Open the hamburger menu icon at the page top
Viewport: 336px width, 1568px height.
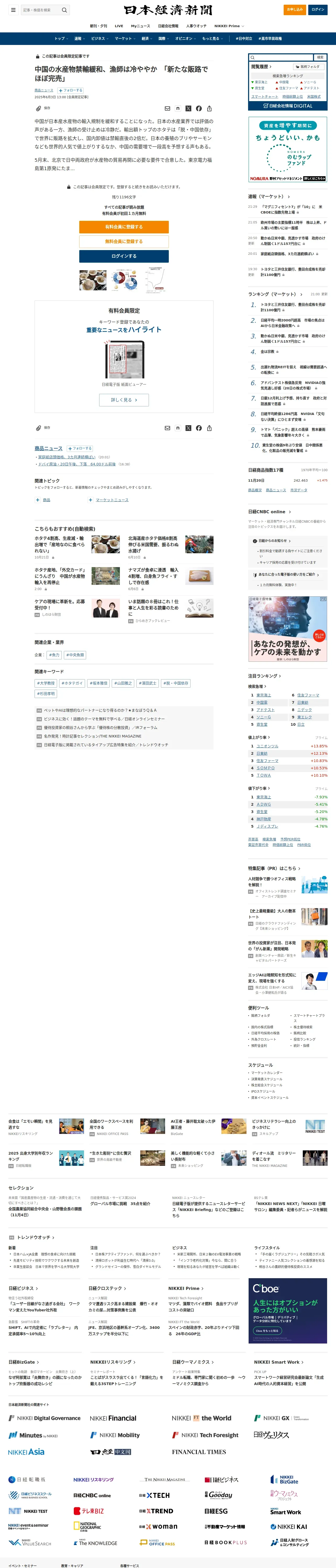13,10
